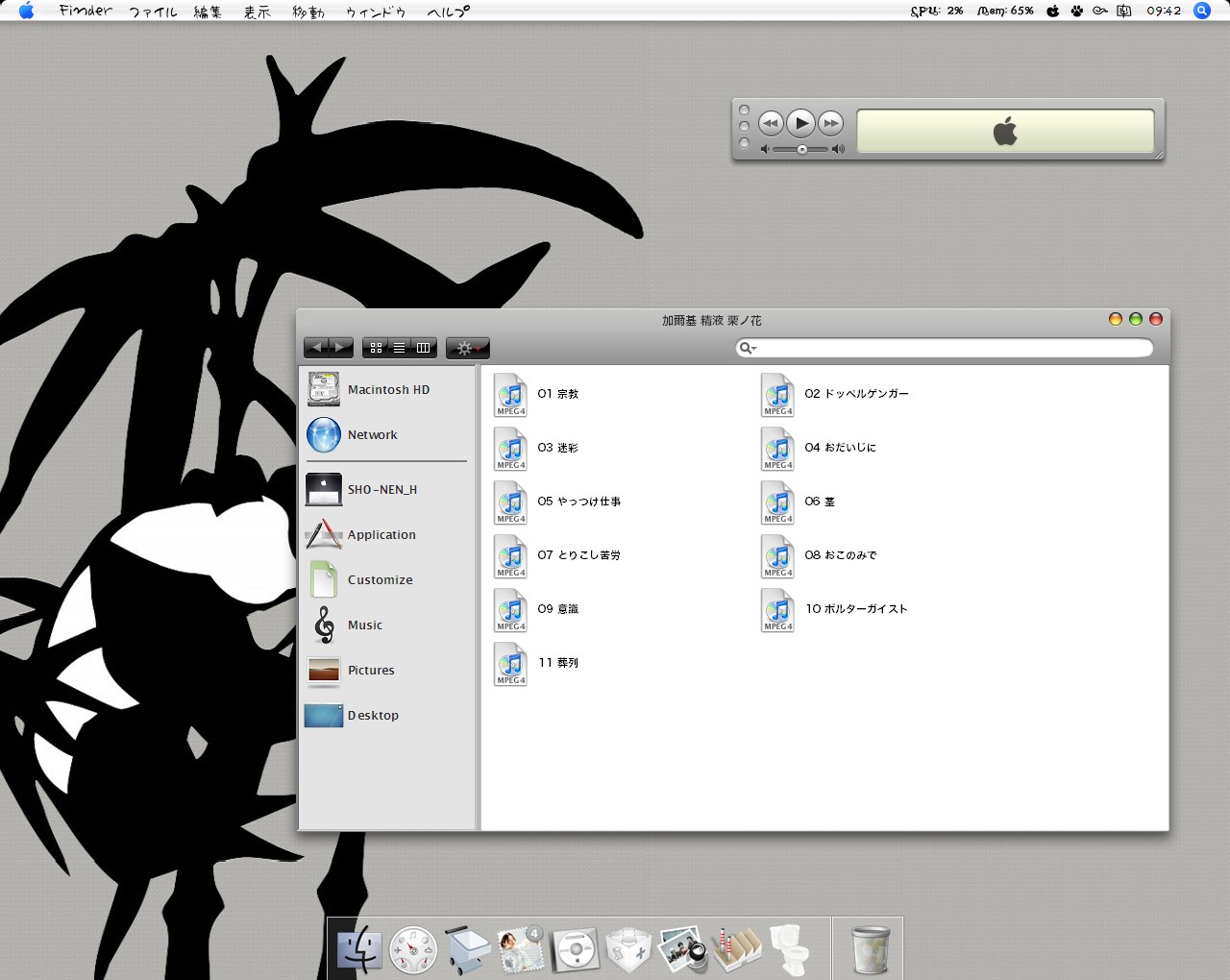
Task: Open Finder from the Dock
Action: coord(360,949)
